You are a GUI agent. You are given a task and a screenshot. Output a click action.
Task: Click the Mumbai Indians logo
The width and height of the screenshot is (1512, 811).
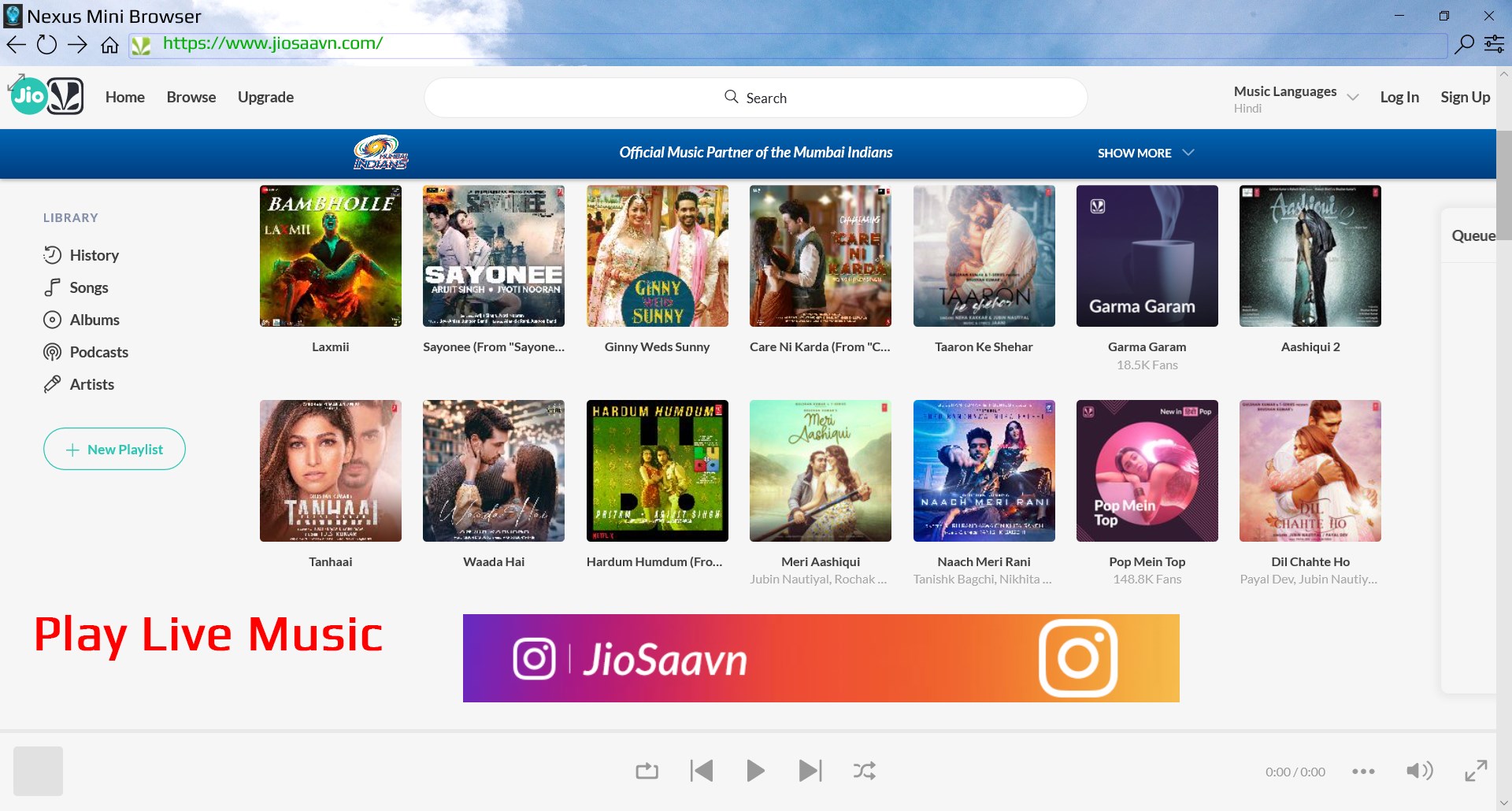(380, 152)
